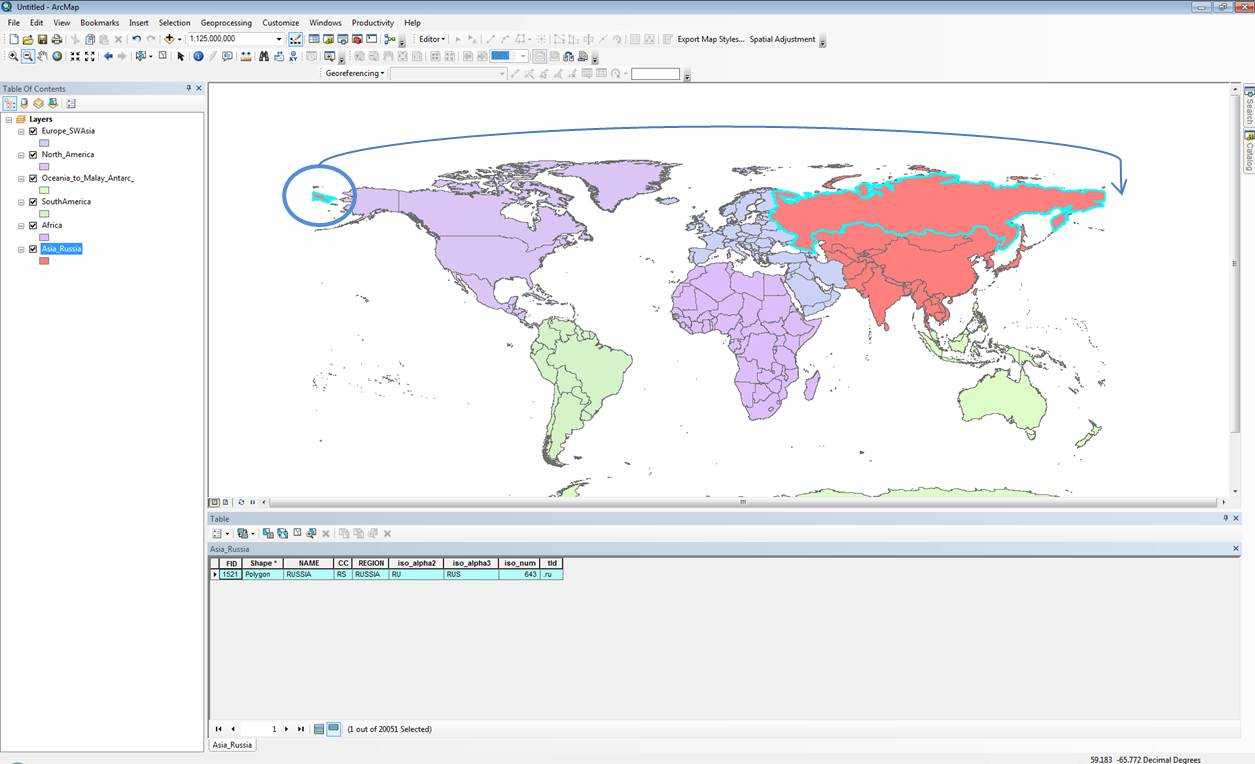Collapse the Asia_Russia layer legend
1255x764 pixels.
(21, 249)
